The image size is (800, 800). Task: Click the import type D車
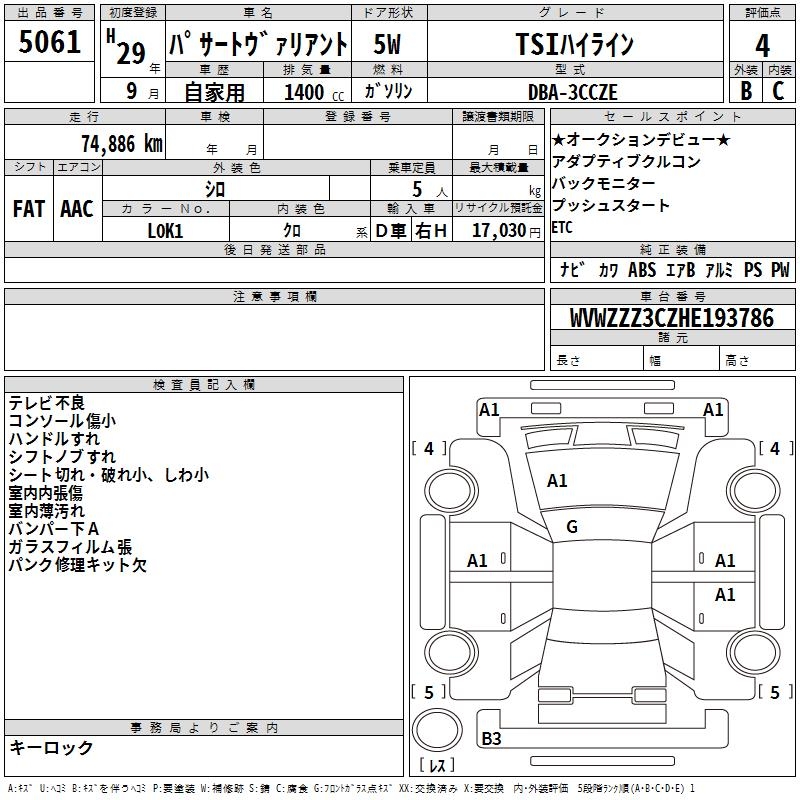pyautogui.click(x=391, y=231)
